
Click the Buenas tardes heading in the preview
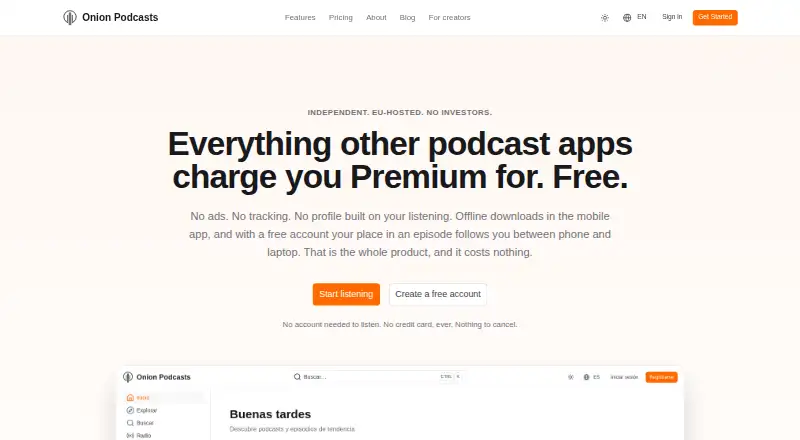pos(270,414)
